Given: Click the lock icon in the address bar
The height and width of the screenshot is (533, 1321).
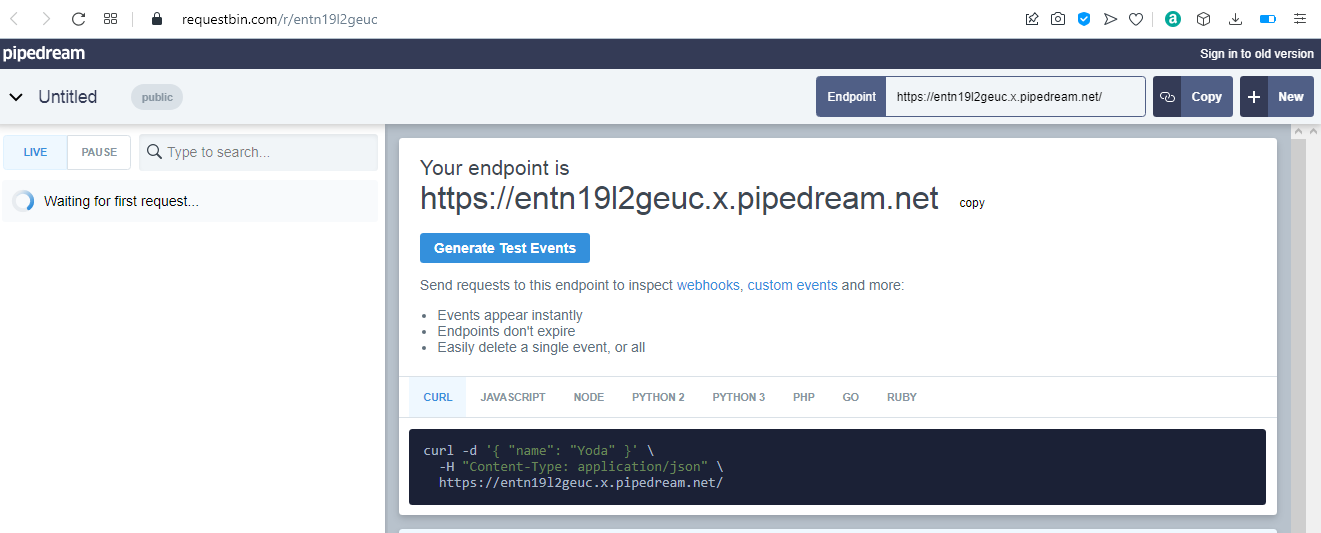Looking at the screenshot, I should pos(155,19).
